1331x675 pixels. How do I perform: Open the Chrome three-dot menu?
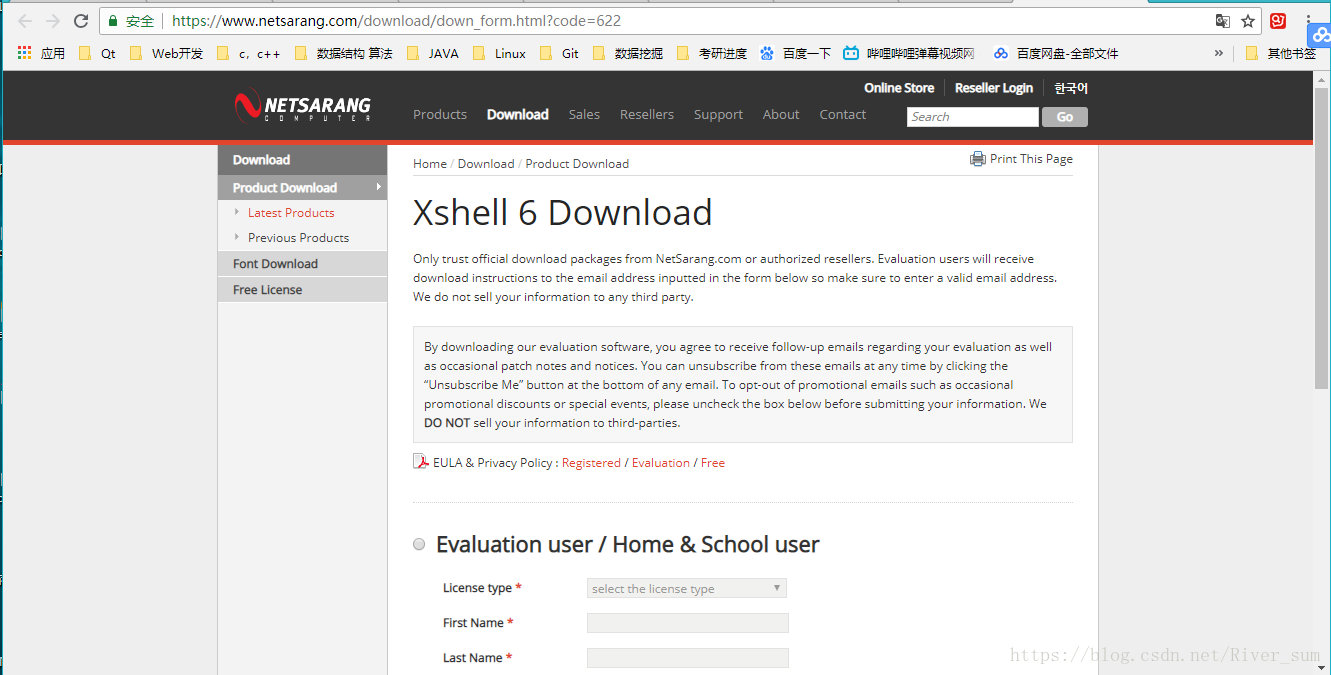click(1309, 21)
